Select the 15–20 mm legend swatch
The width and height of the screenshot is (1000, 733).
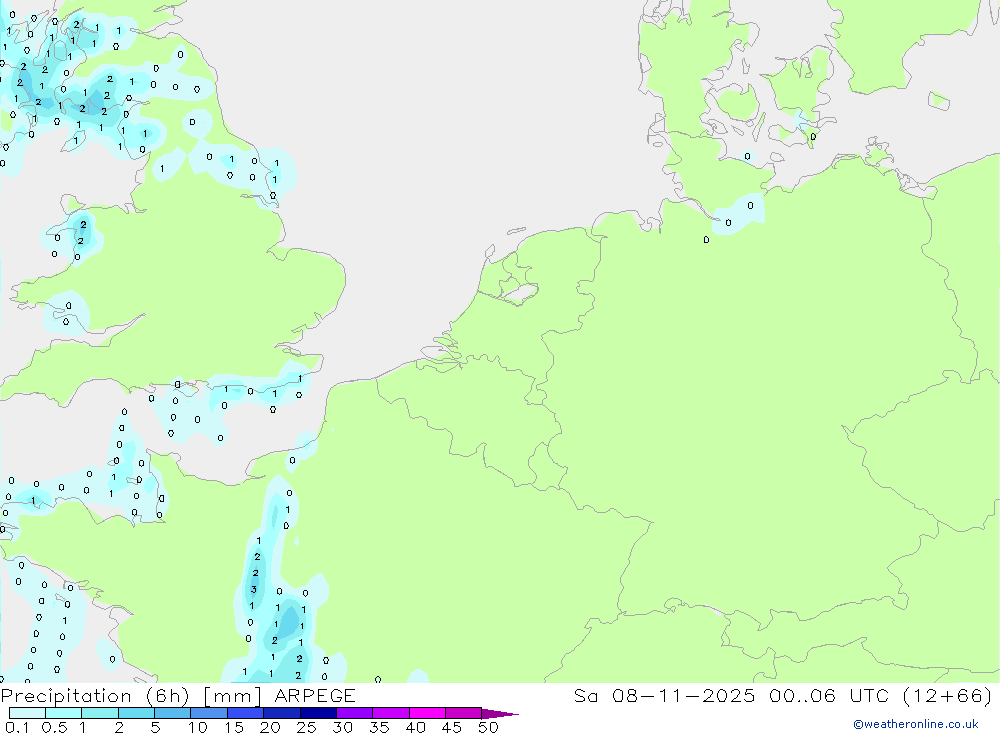246,713
